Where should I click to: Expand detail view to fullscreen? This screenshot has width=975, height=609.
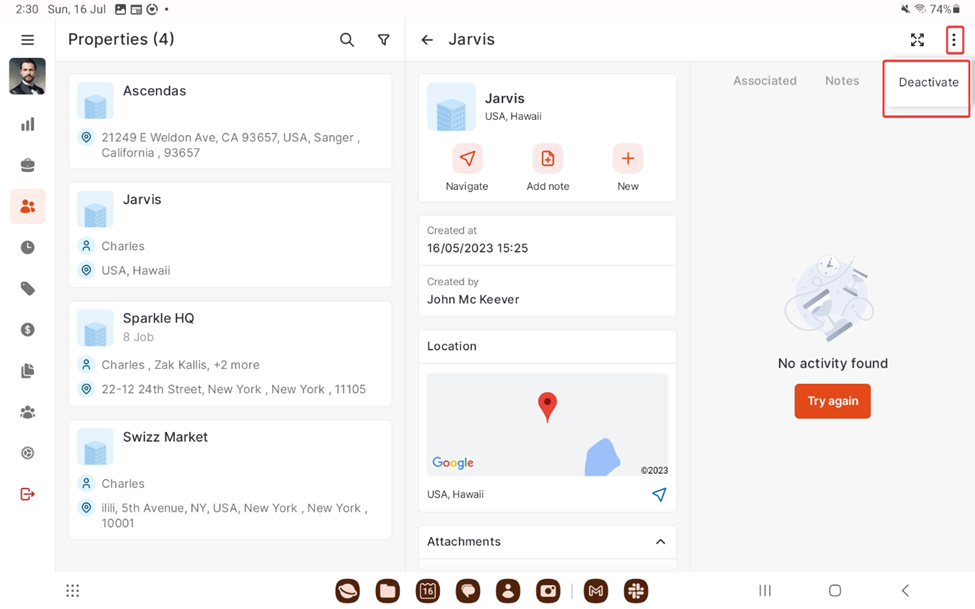(917, 40)
